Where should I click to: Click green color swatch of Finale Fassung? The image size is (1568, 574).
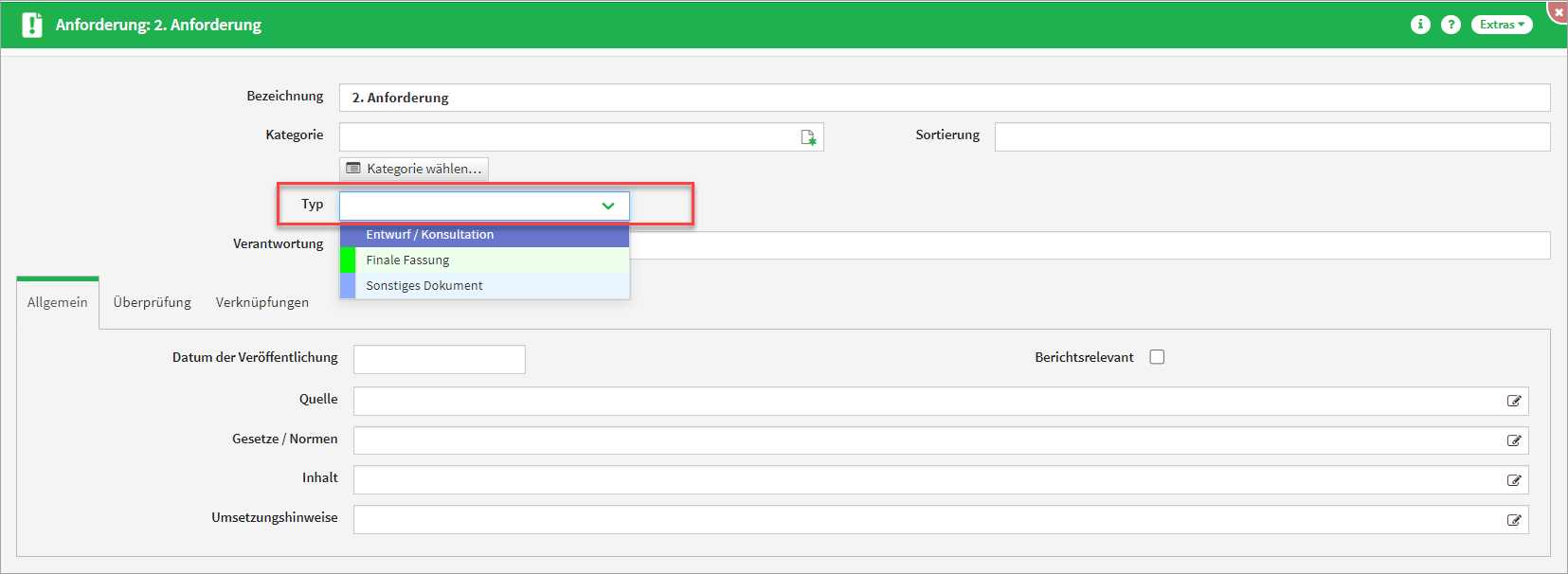click(348, 260)
